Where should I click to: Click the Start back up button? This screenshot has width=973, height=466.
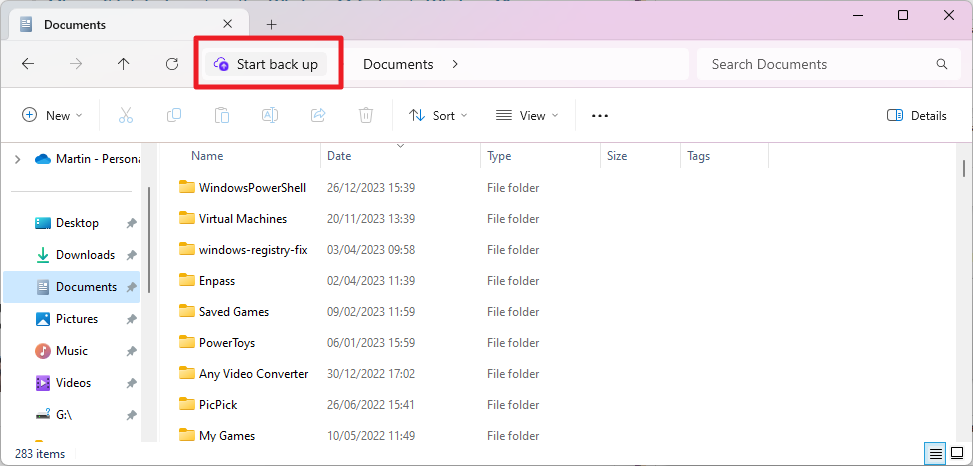click(x=266, y=64)
